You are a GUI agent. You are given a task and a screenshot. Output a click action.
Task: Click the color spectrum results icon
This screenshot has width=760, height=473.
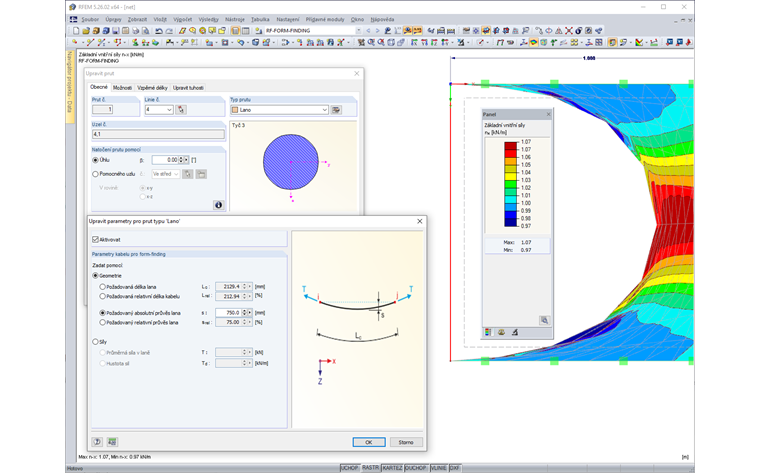tap(639, 42)
